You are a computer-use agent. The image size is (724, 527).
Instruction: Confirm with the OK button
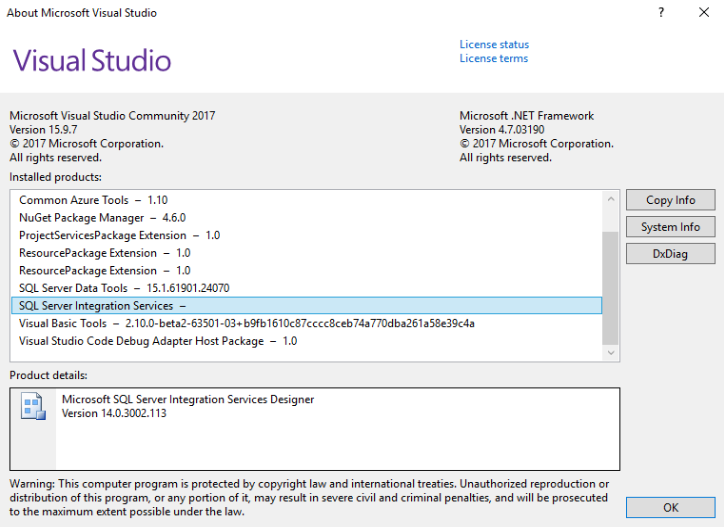point(670,508)
